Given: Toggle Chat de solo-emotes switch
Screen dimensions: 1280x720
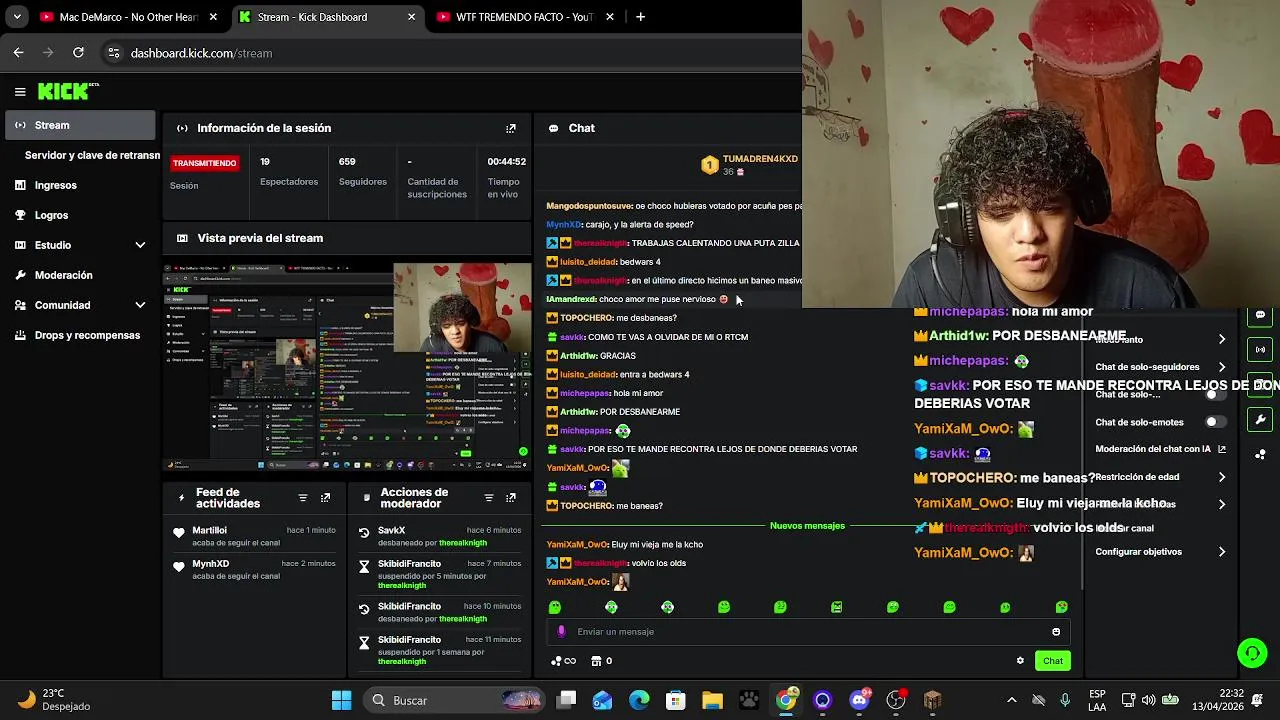Looking at the screenshot, I should pos(1215,422).
